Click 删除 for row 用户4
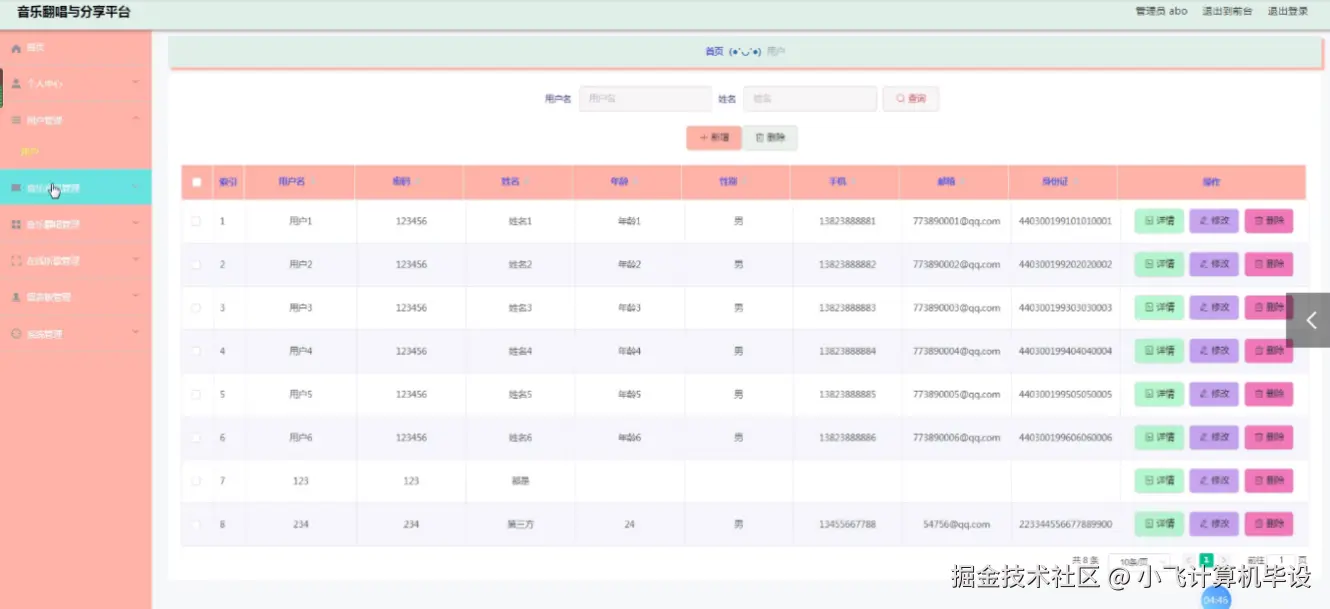The height and width of the screenshot is (609, 1330). 1269,351
